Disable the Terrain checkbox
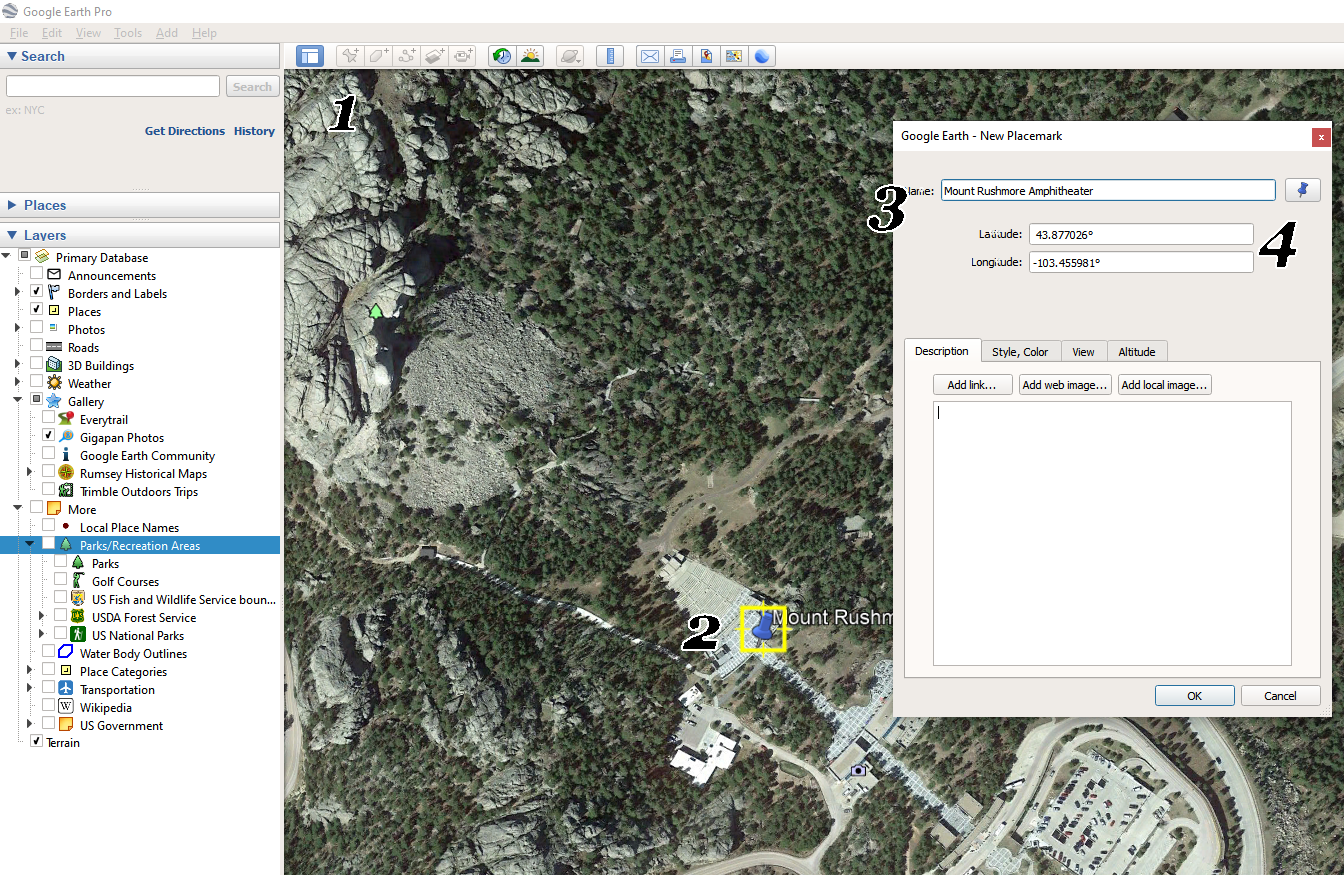Viewport: 1344px width, 875px height. click(36, 742)
